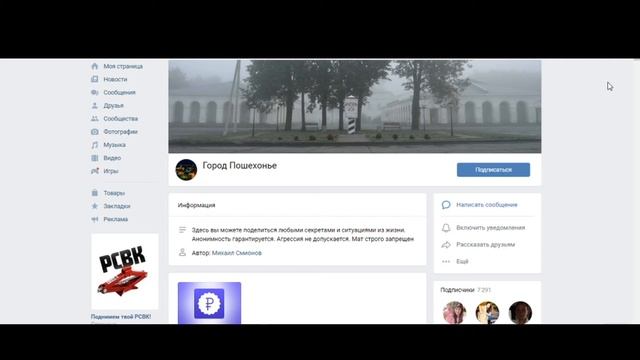The width and height of the screenshot is (640, 360).
Task: Open Реклама in the sidebar
Action: (x=116, y=219)
